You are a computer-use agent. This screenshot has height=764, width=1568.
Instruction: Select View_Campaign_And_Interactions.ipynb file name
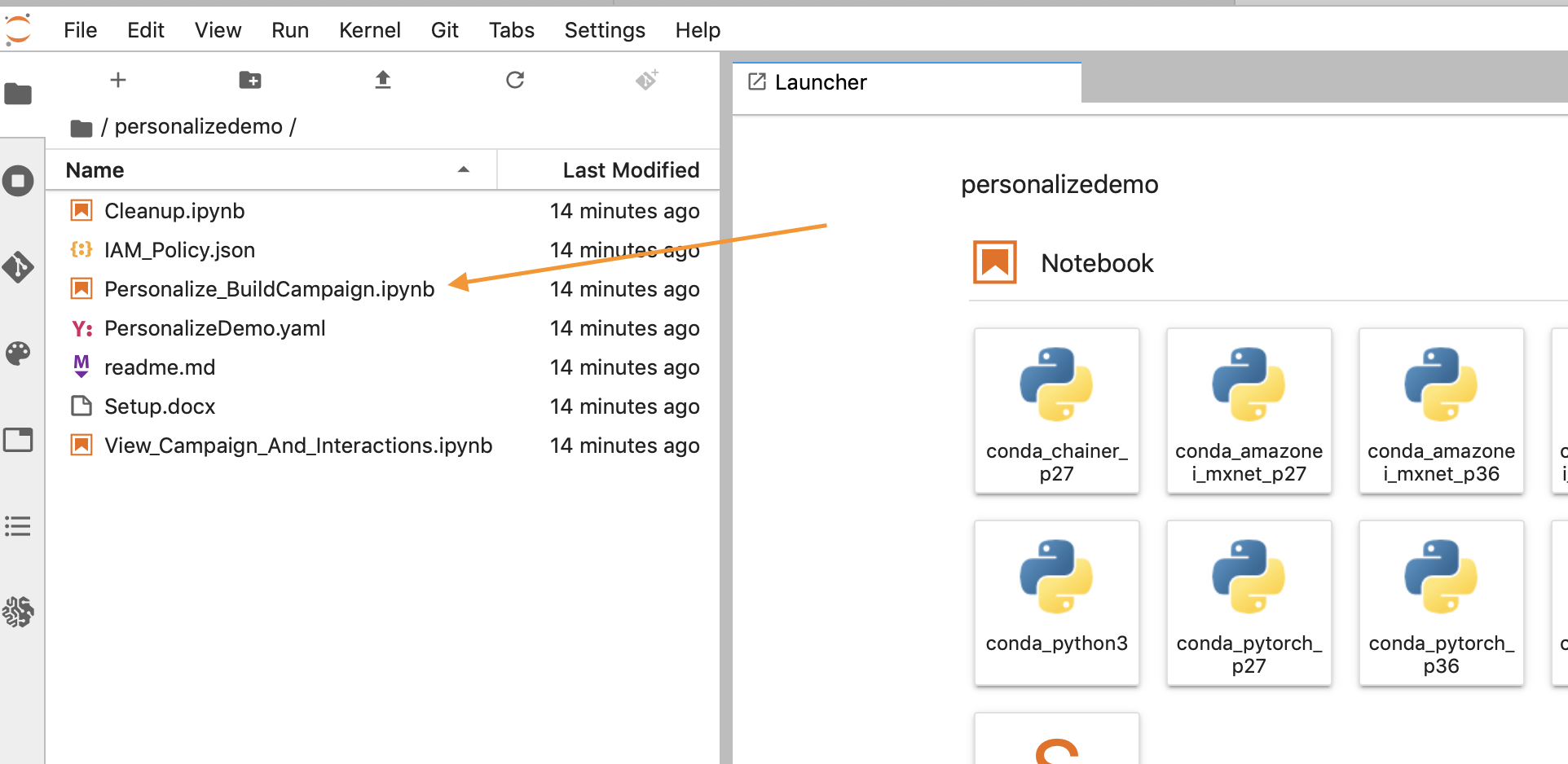coord(298,446)
